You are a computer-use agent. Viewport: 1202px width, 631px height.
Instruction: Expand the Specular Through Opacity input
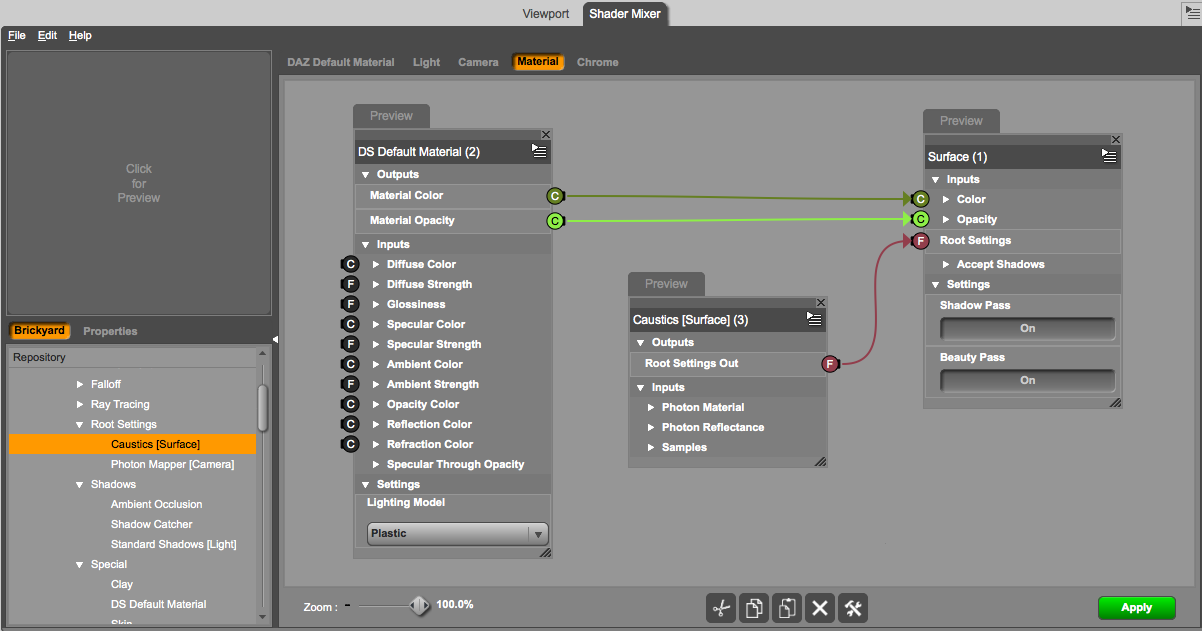pyautogui.click(x=377, y=464)
